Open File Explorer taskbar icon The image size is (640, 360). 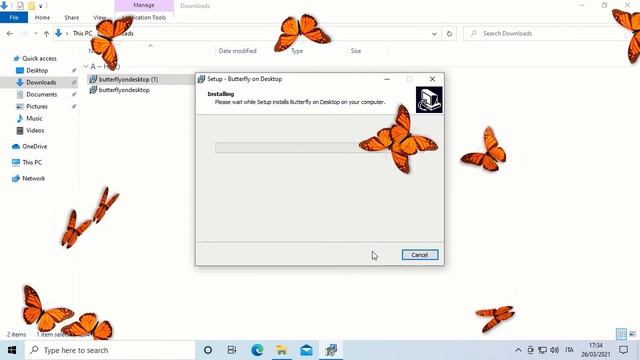[x=281, y=350]
